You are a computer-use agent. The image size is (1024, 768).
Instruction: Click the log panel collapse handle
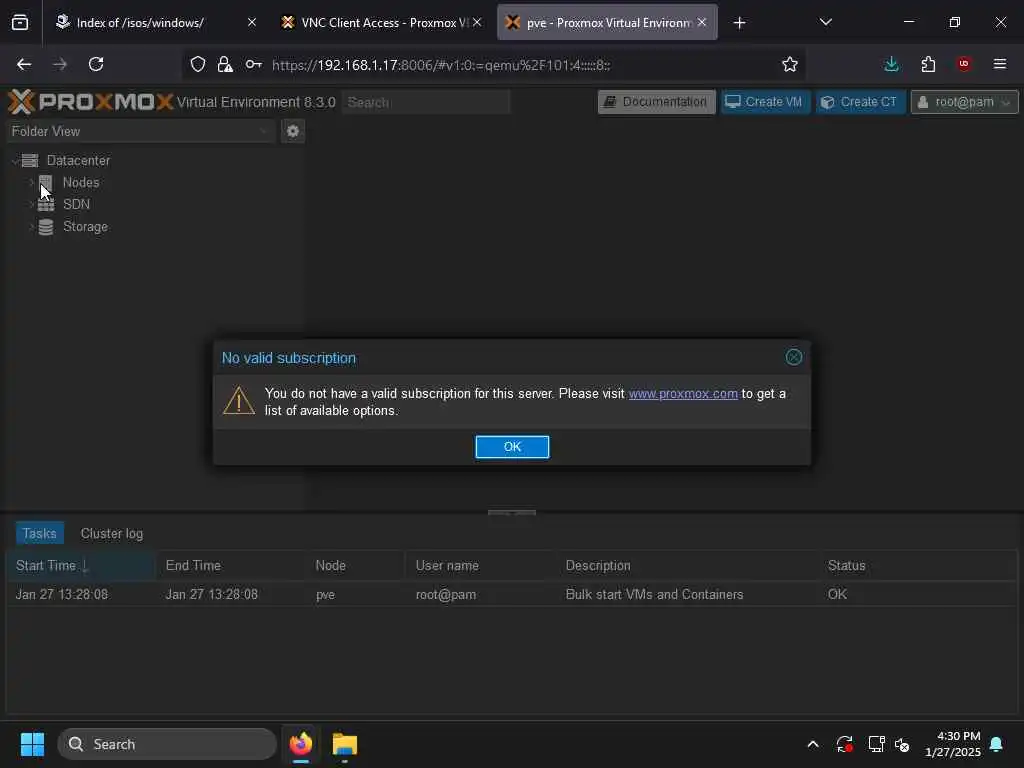(x=512, y=513)
